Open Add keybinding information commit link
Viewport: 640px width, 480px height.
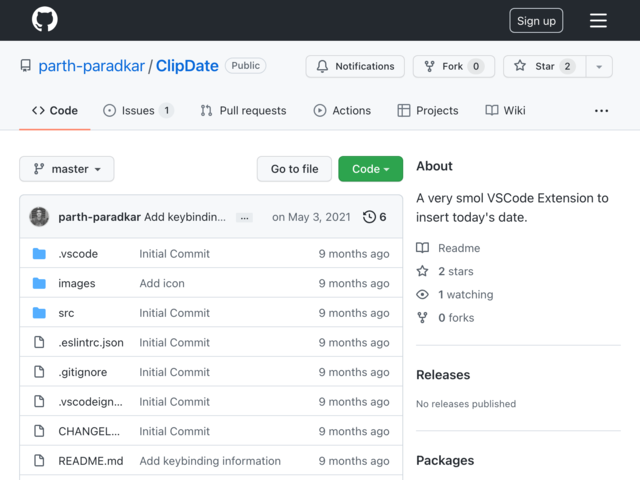click(210, 461)
